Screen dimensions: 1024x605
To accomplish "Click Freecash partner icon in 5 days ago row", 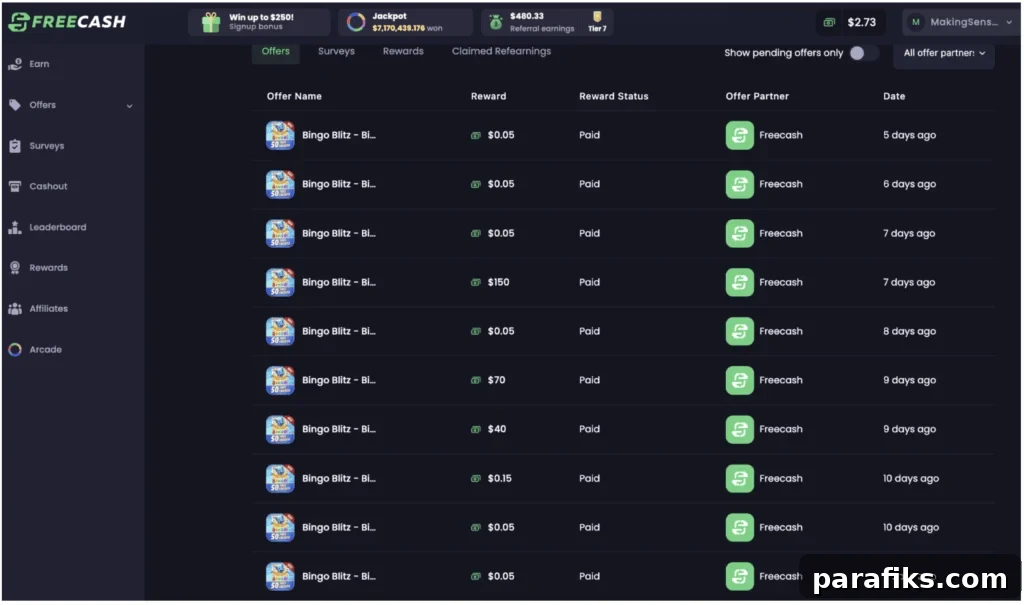I will click(x=739, y=135).
